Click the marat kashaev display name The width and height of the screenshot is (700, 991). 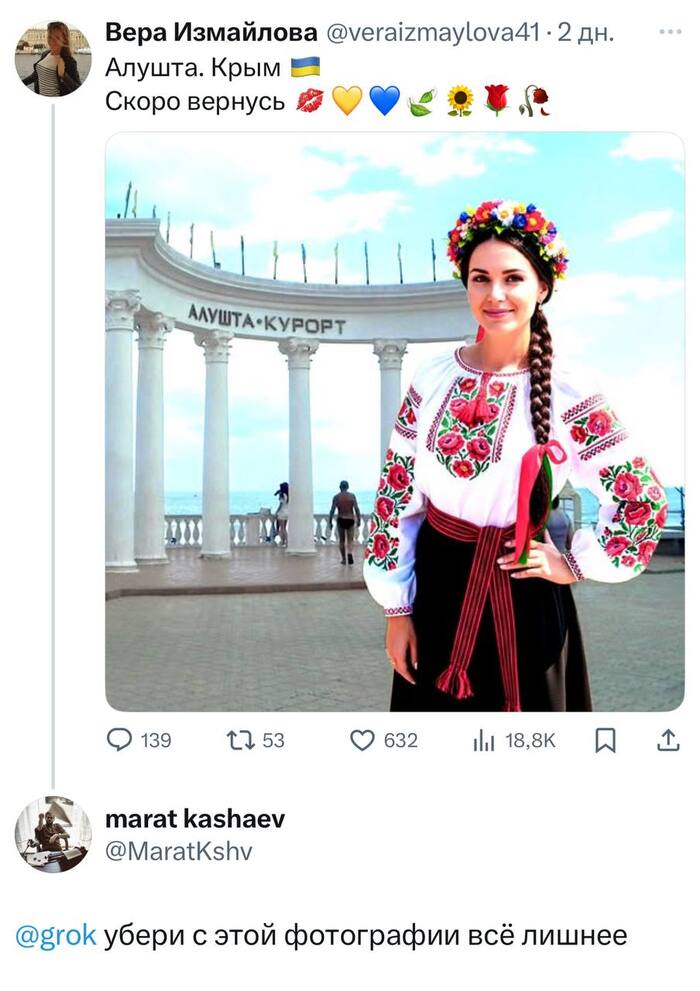[x=195, y=819]
